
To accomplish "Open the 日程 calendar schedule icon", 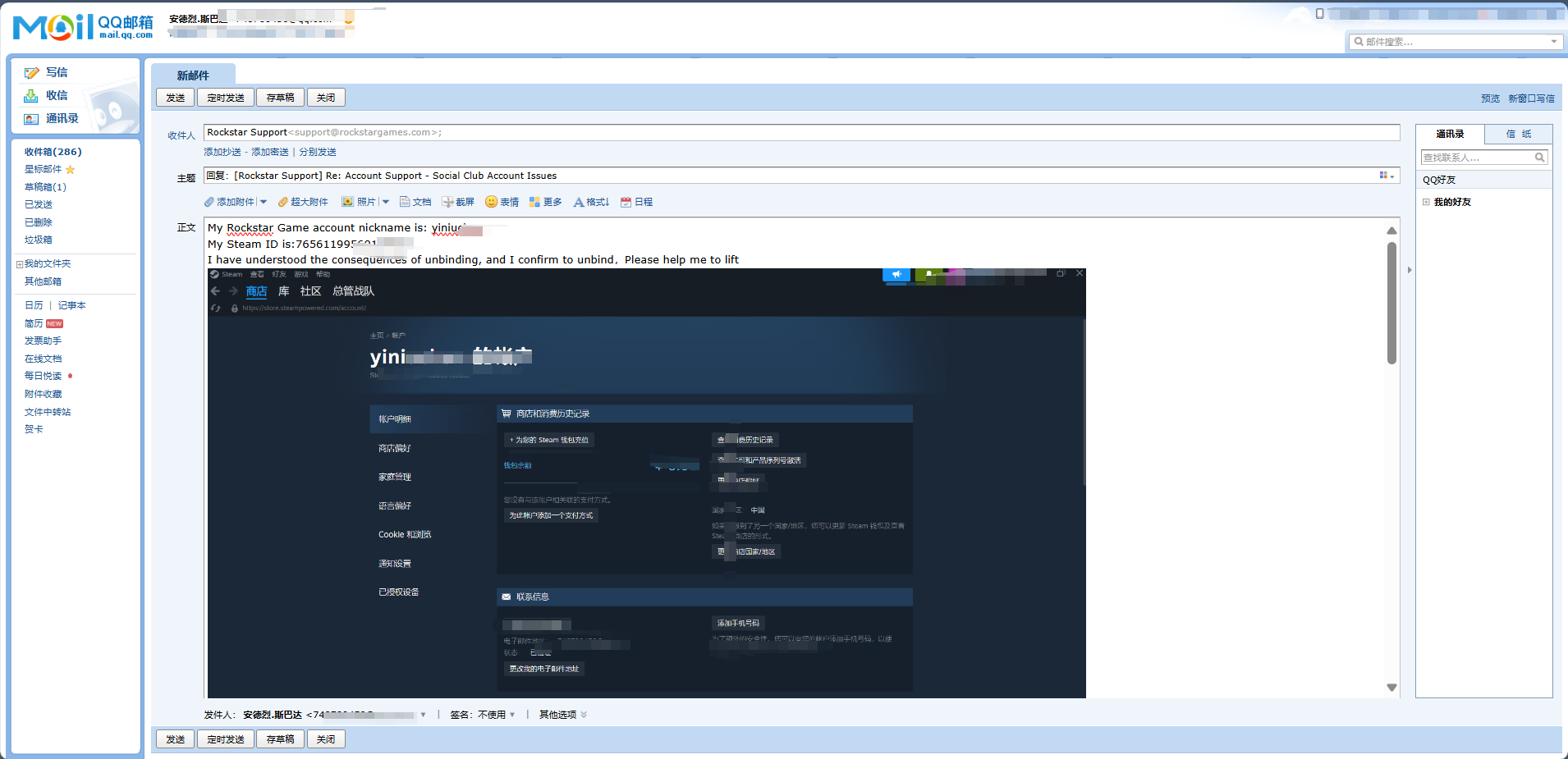I will (x=626, y=202).
